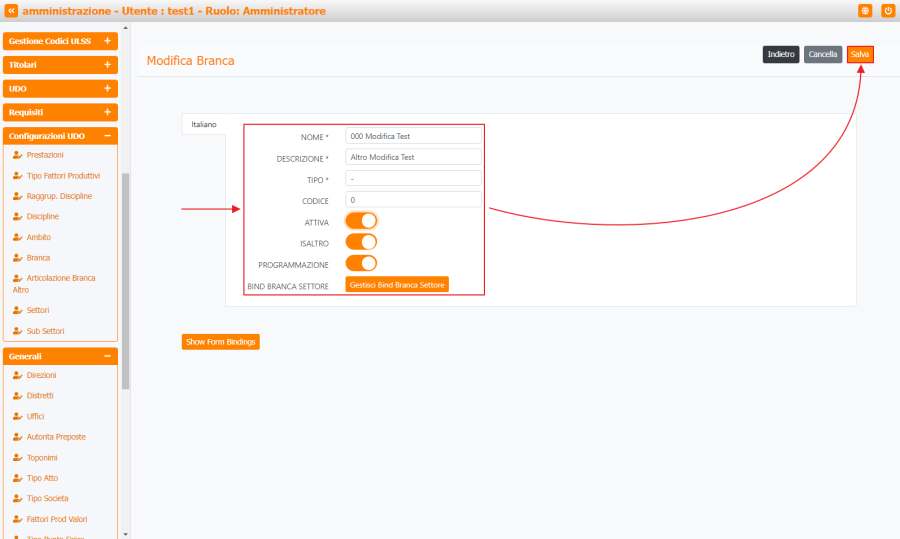Click the icon next to Settori
Image resolution: width=900 pixels, height=539 pixels.
(x=17, y=310)
